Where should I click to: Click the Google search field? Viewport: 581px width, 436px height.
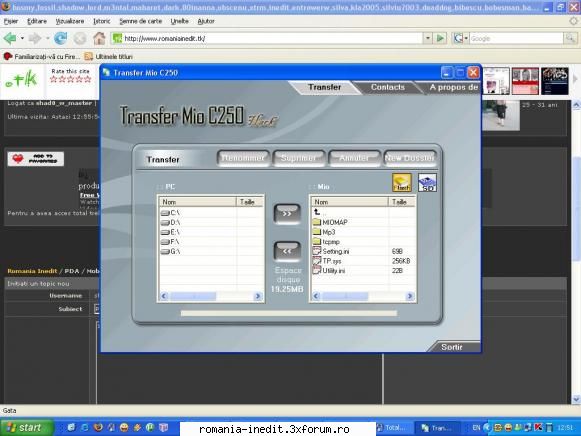(x=516, y=38)
